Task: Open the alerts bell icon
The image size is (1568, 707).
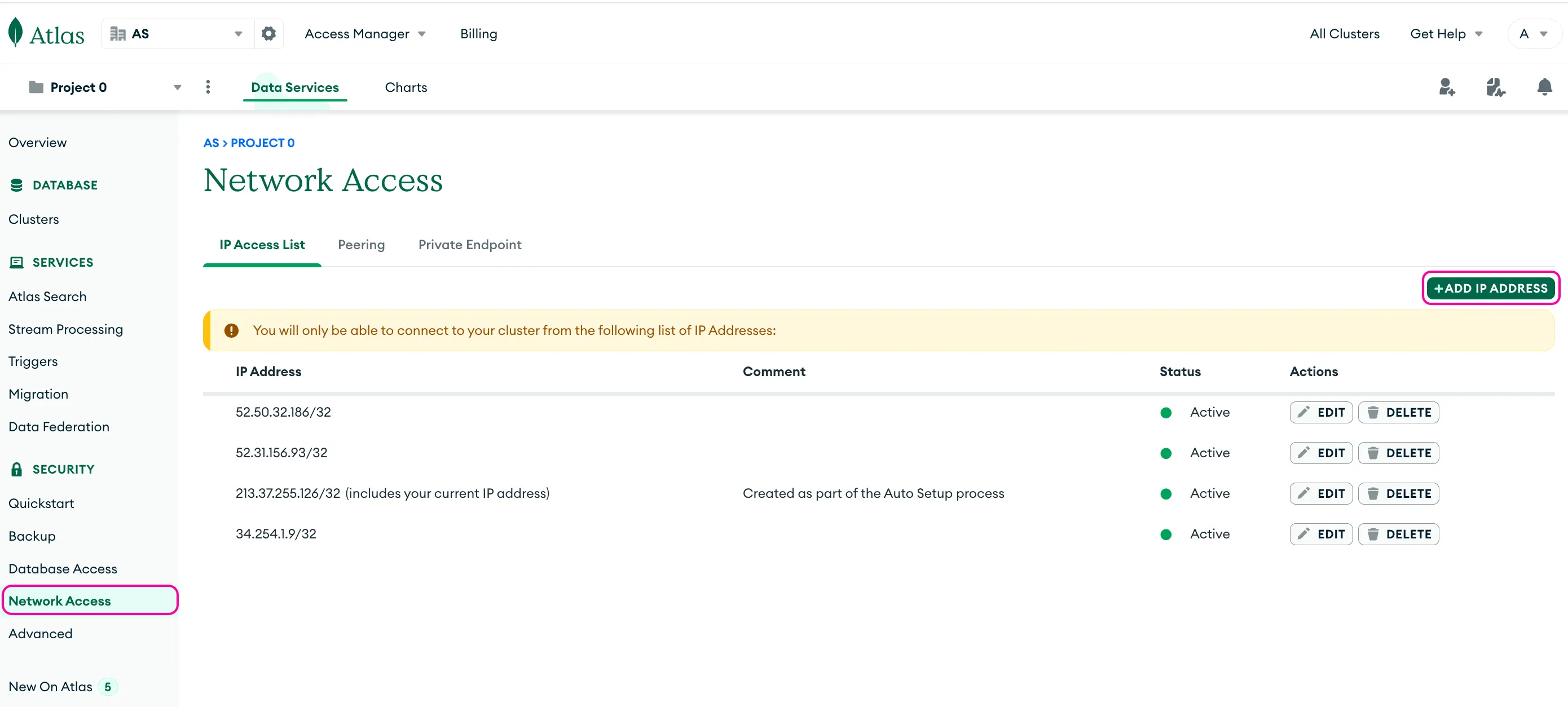Action: click(x=1544, y=87)
